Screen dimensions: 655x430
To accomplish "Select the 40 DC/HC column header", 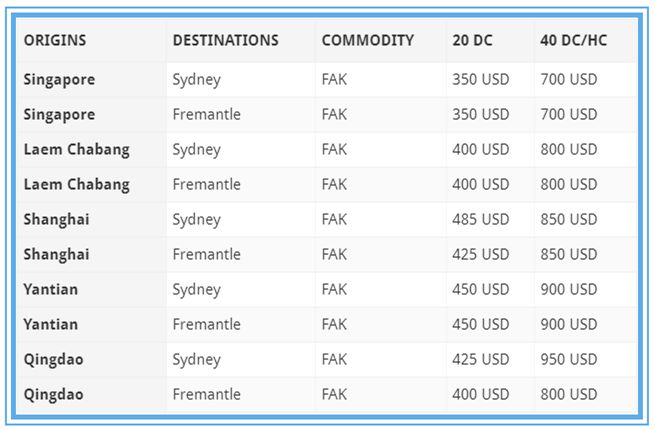I will click(x=573, y=41).
